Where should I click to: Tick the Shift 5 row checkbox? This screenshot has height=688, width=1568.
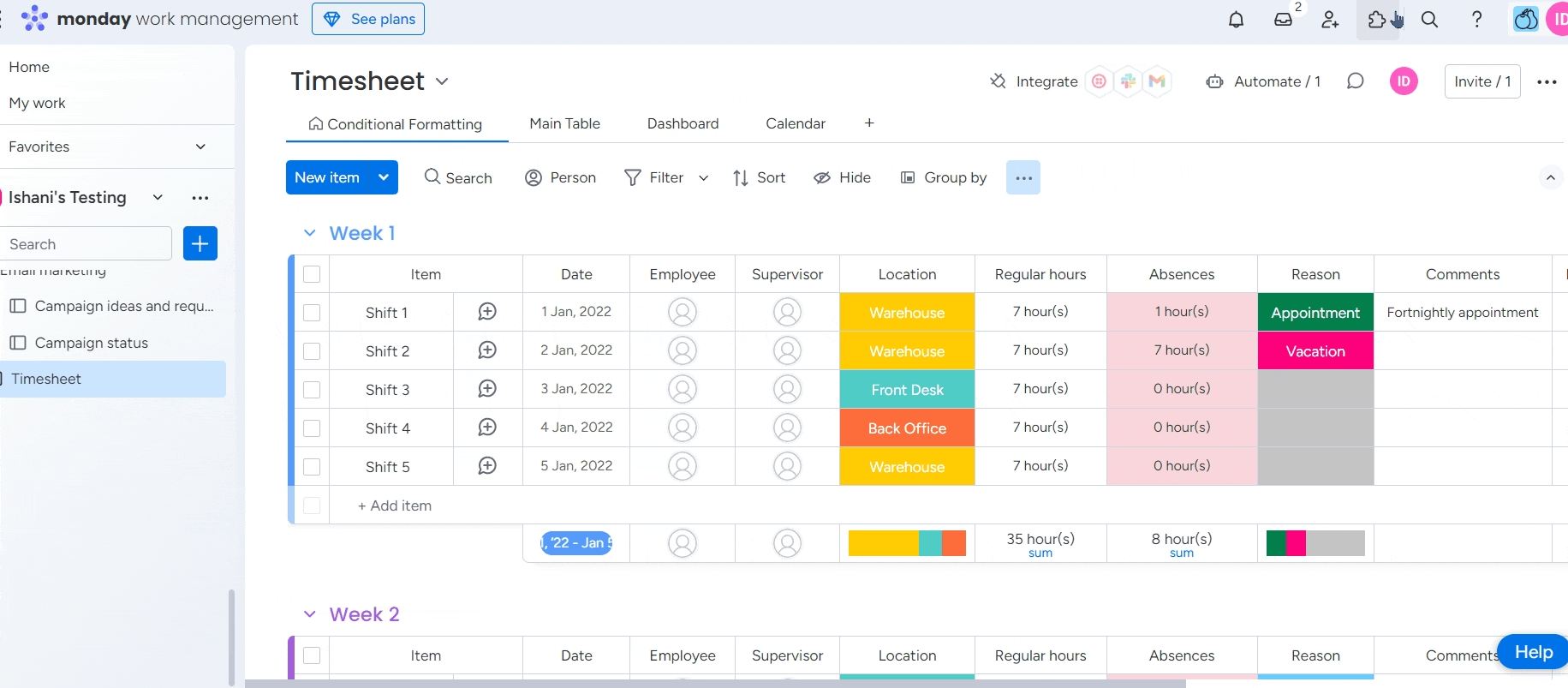(312, 467)
